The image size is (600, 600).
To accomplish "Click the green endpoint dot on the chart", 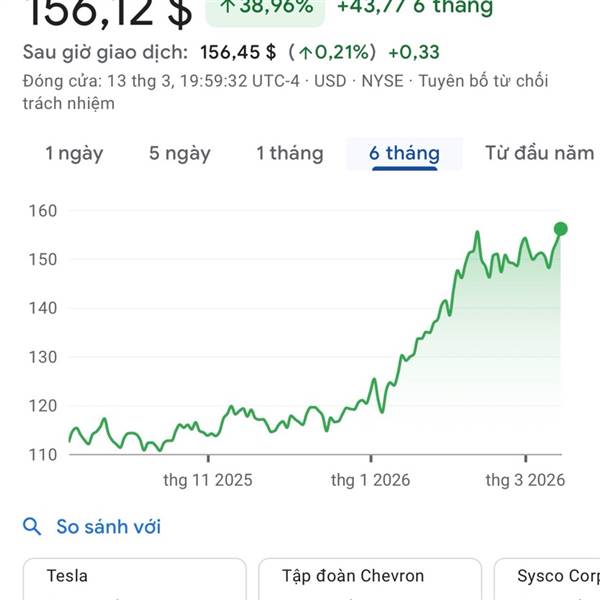I will (x=561, y=229).
